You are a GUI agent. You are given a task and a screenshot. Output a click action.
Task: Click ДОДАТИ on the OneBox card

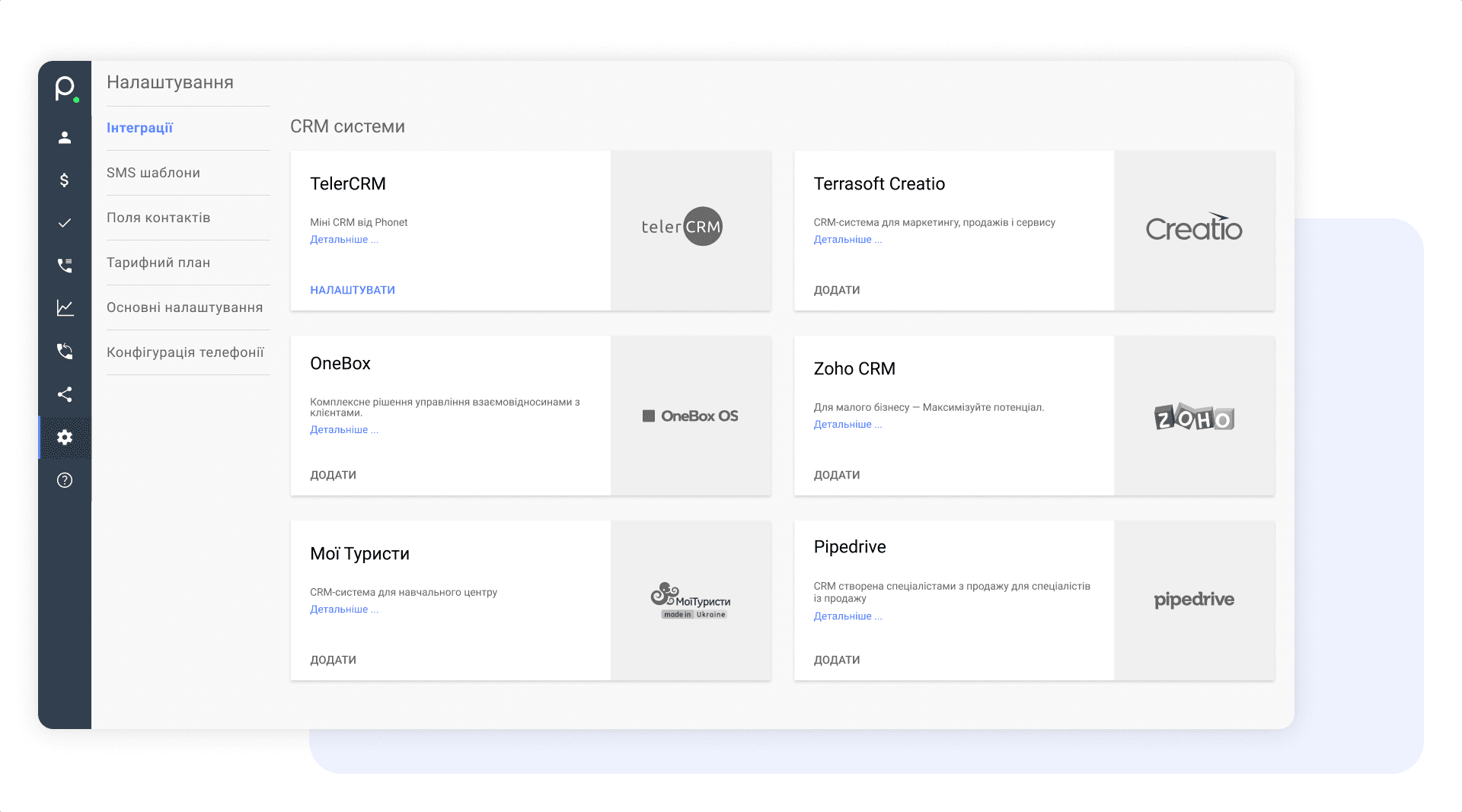(334, 475)
